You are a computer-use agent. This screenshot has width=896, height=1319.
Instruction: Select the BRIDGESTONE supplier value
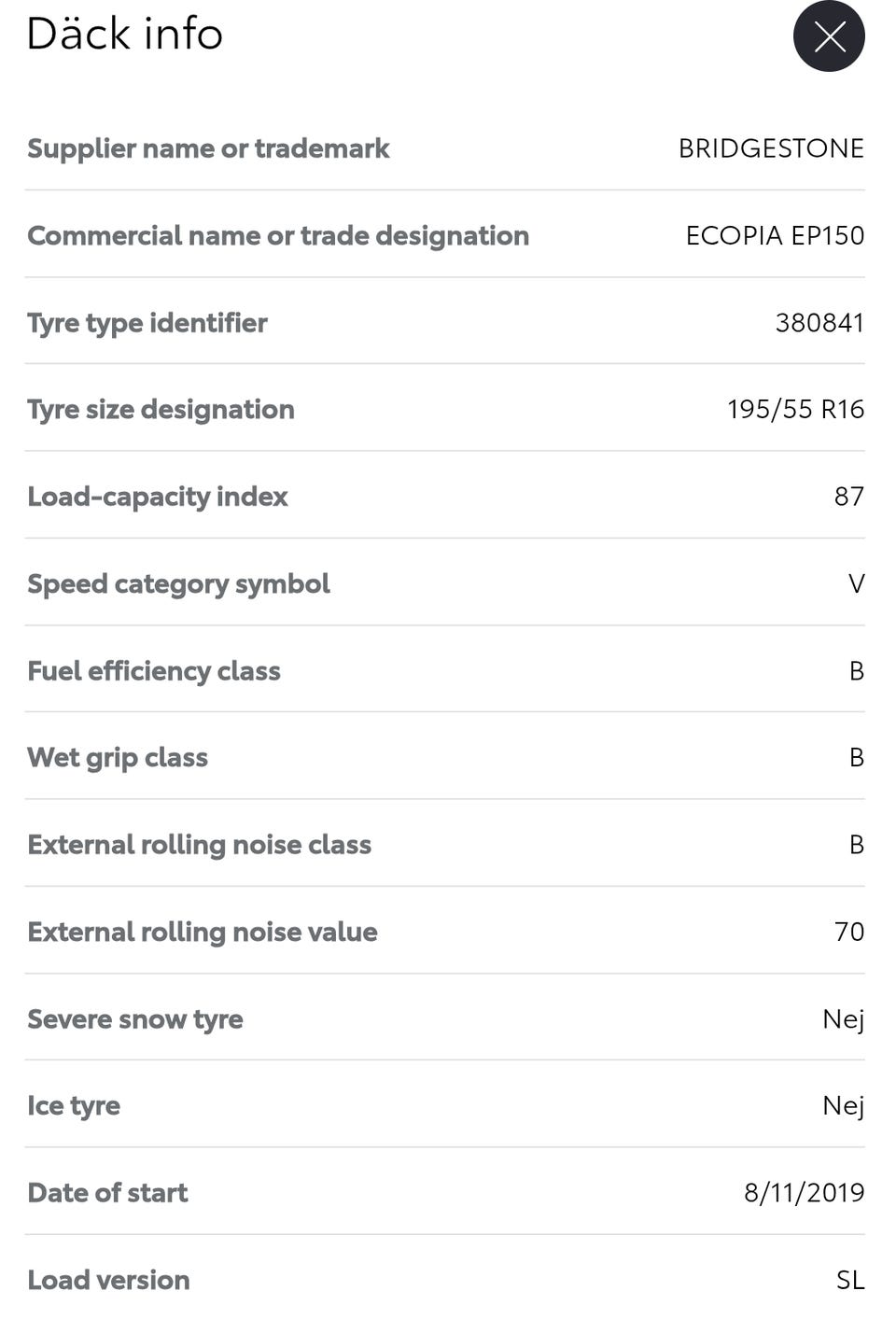pyautogui.click(x=771, y=148)
